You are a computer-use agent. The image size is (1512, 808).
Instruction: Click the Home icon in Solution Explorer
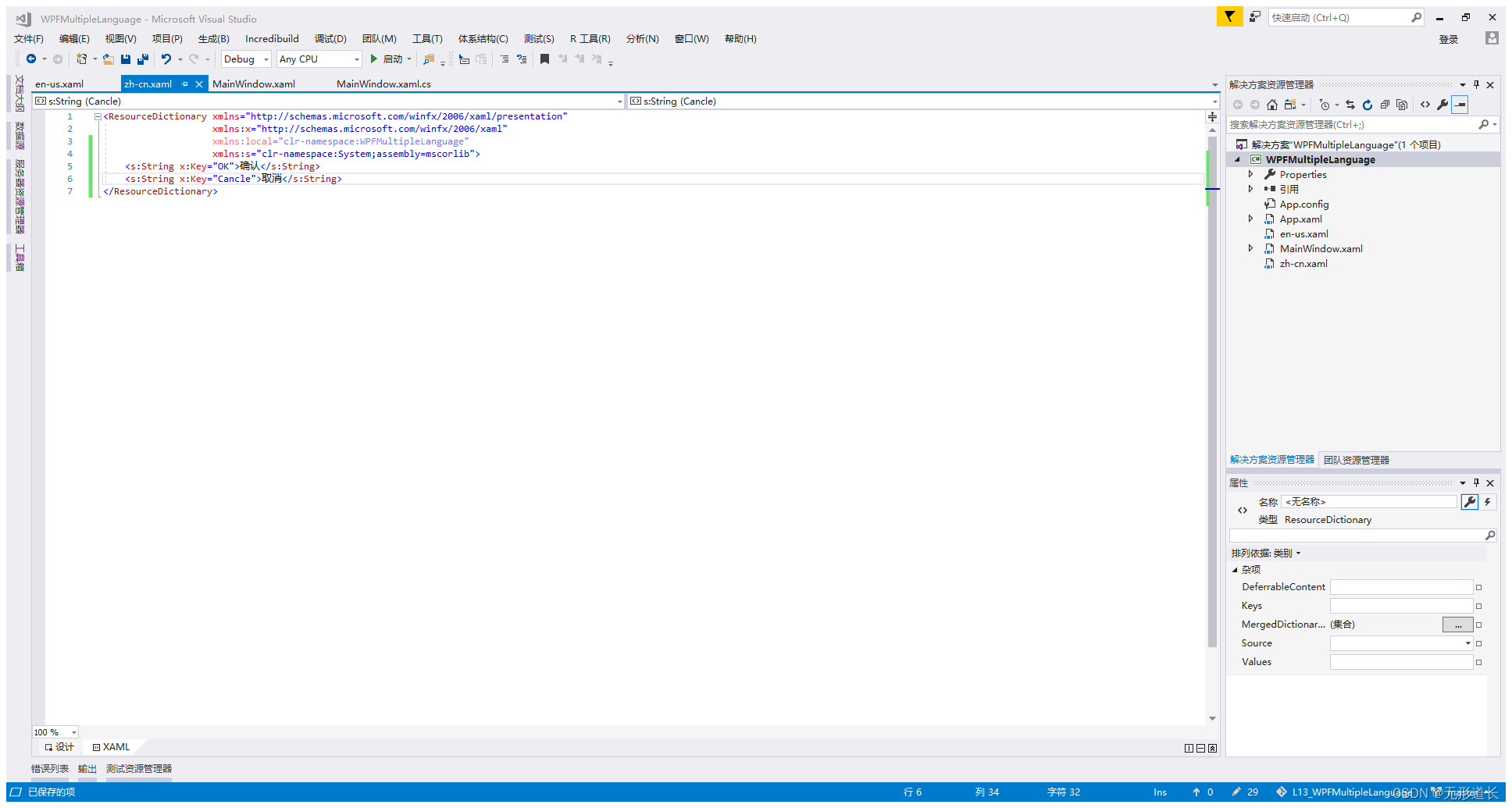1272,105
